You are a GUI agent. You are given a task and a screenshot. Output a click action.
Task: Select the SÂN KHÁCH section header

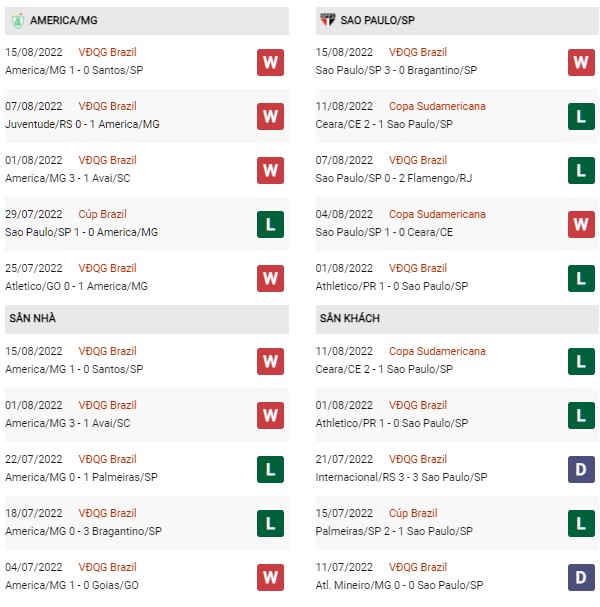click(x=457, y=319)
